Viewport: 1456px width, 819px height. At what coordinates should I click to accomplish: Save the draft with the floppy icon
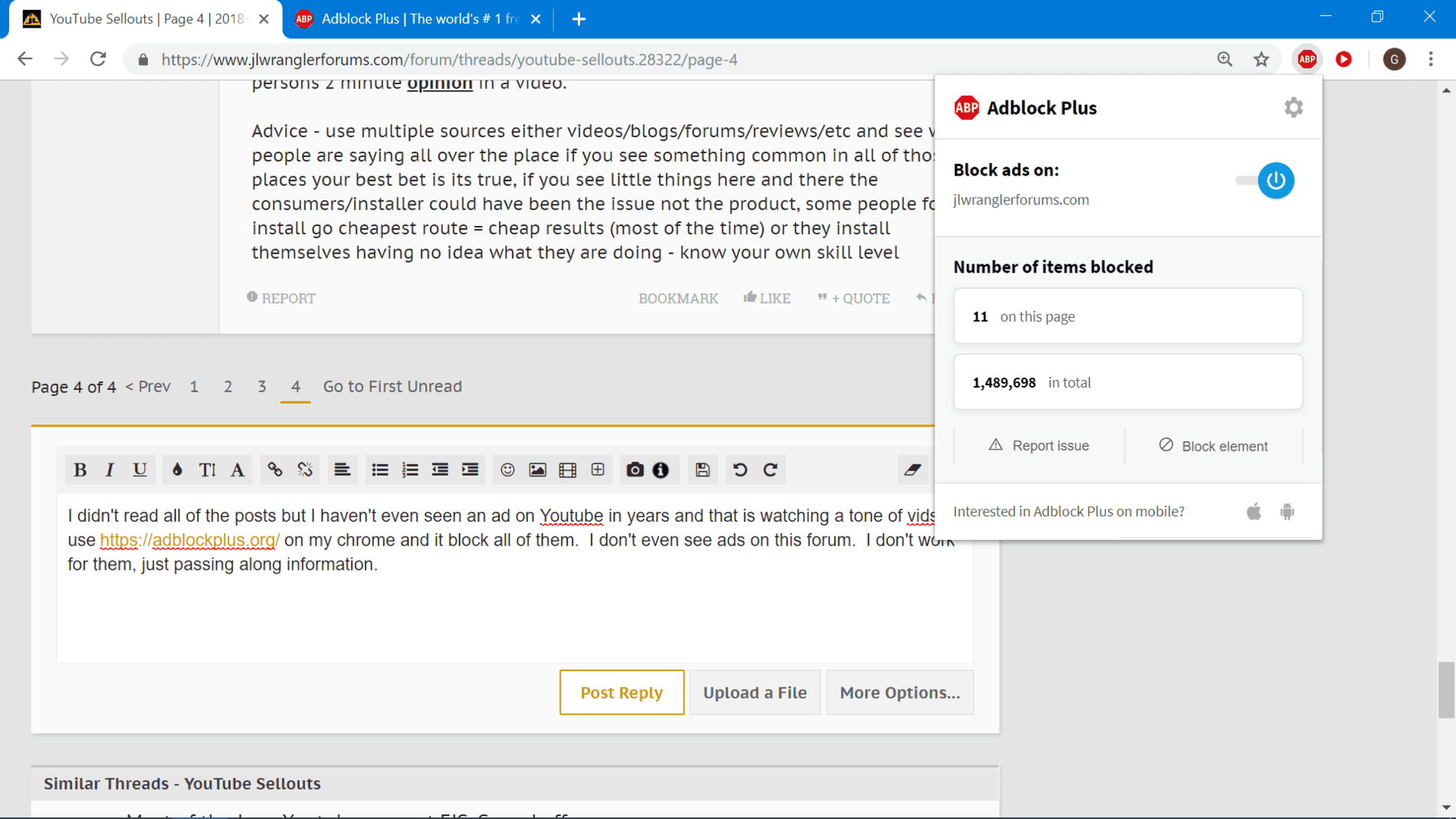(x=703, y=470)
